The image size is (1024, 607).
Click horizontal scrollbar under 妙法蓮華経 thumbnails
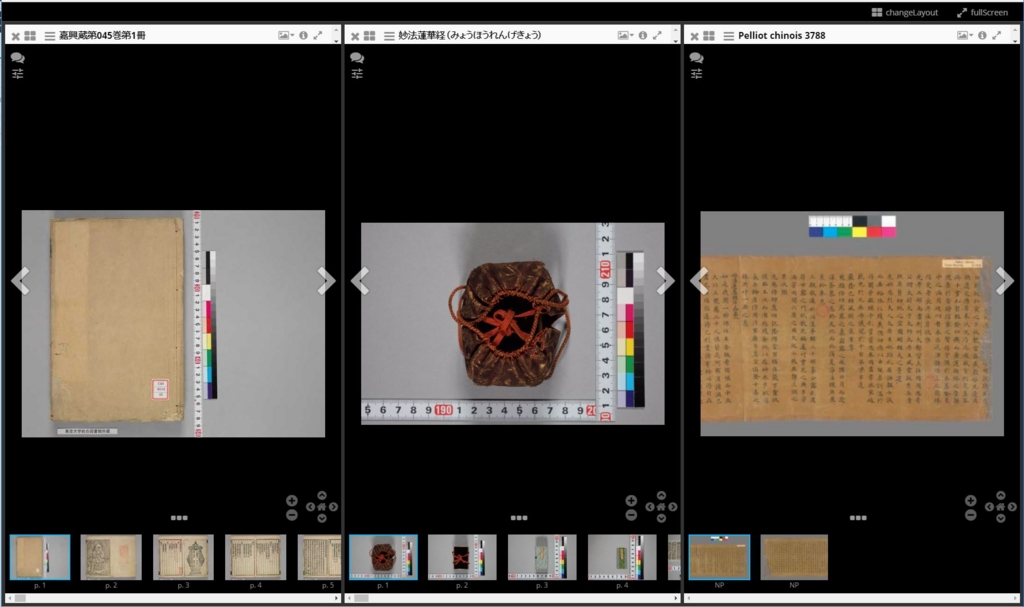click(513, 598)
